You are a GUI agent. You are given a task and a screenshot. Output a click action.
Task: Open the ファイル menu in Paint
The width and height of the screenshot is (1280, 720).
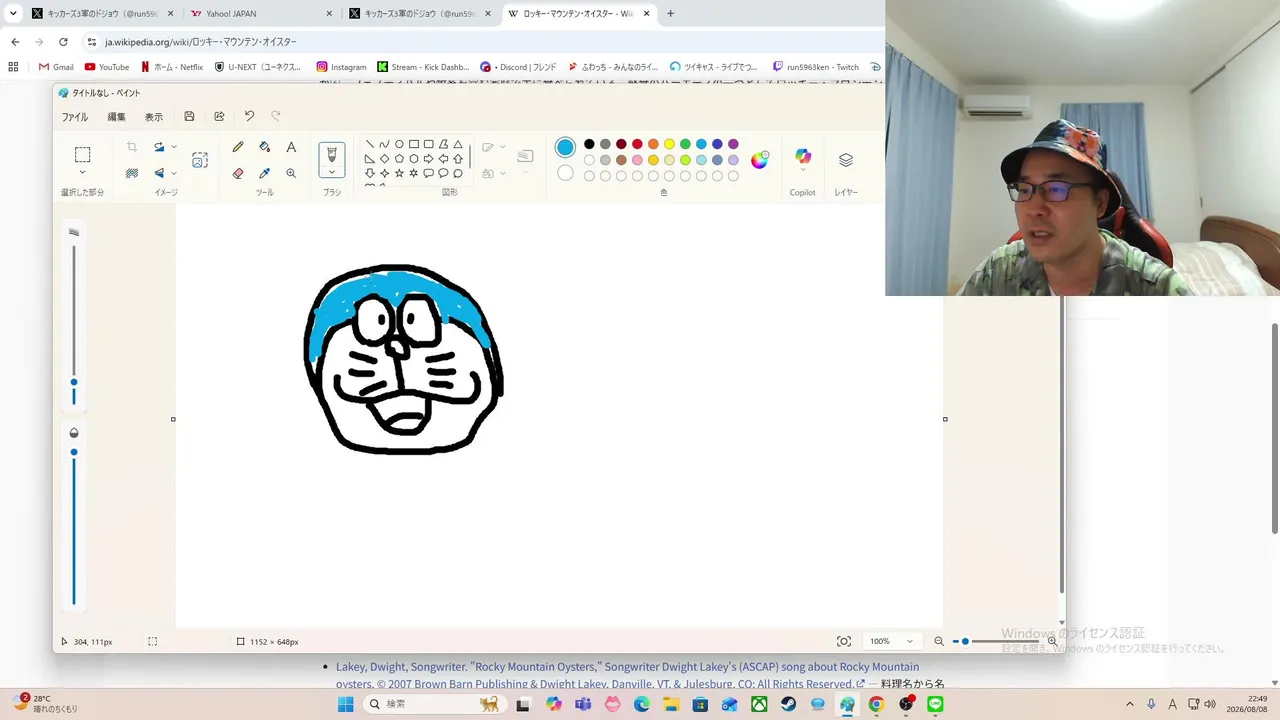pos(75,117)
